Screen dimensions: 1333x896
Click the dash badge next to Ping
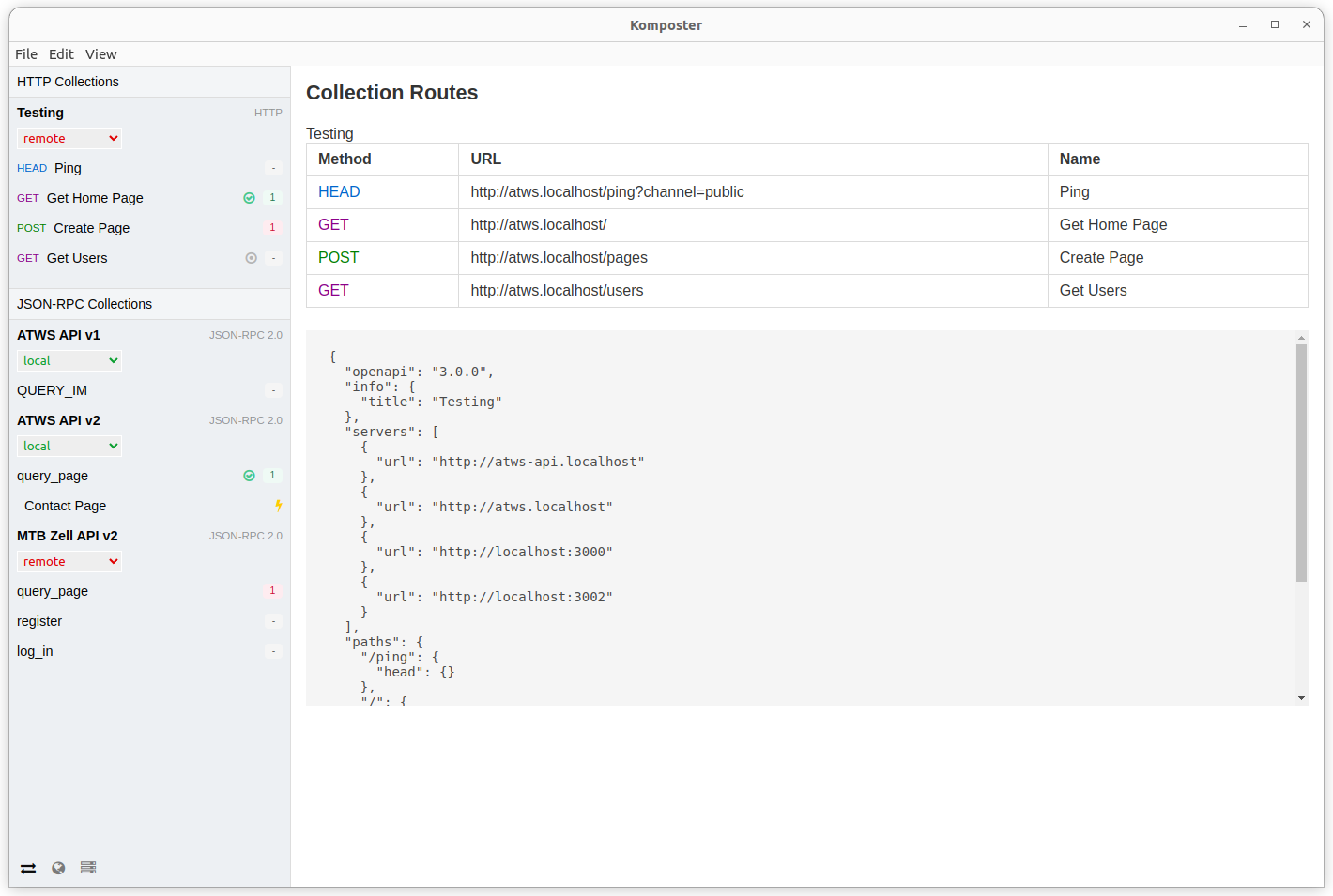[273, 168]
